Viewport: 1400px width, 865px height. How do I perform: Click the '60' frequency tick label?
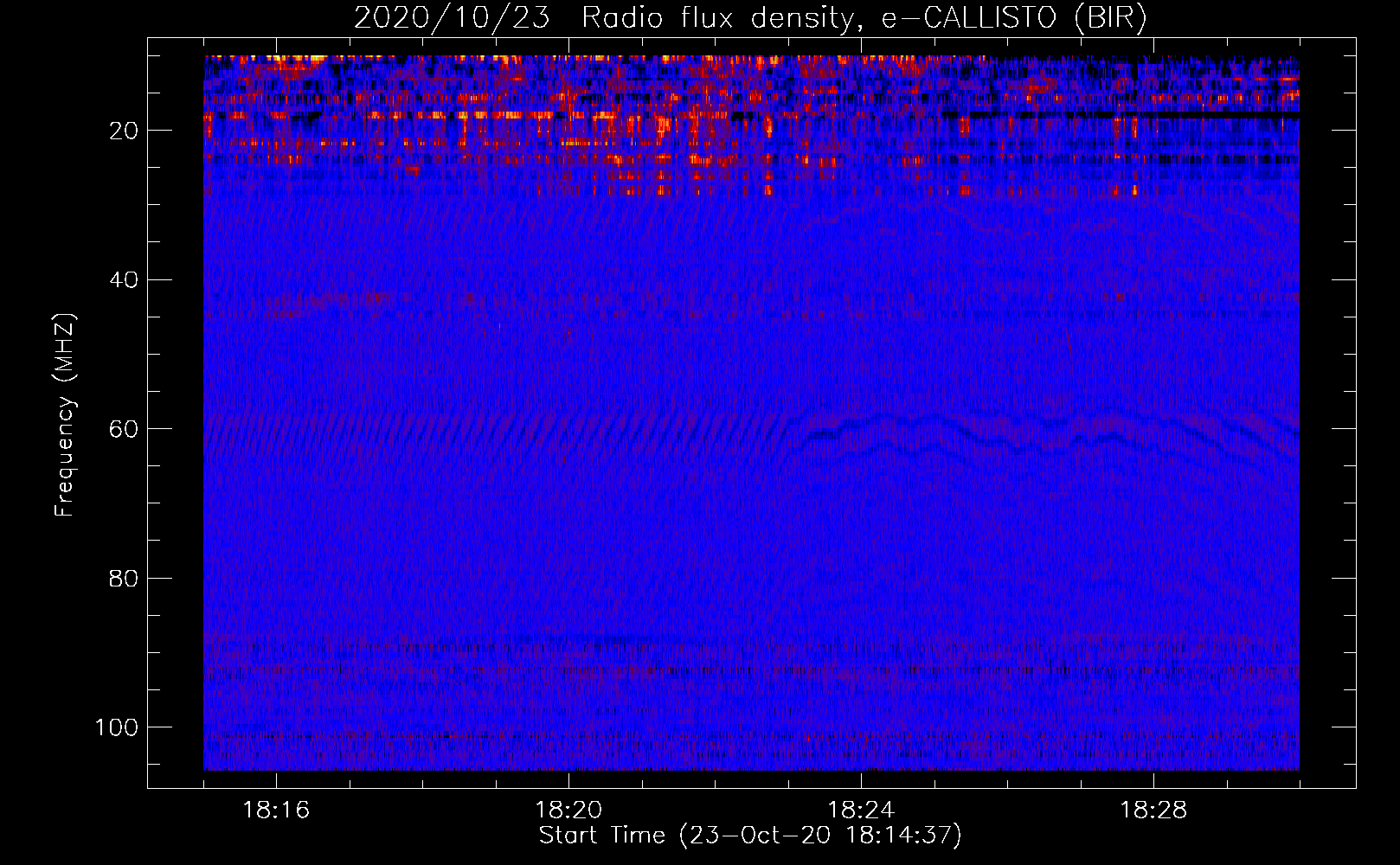[124, 429]
